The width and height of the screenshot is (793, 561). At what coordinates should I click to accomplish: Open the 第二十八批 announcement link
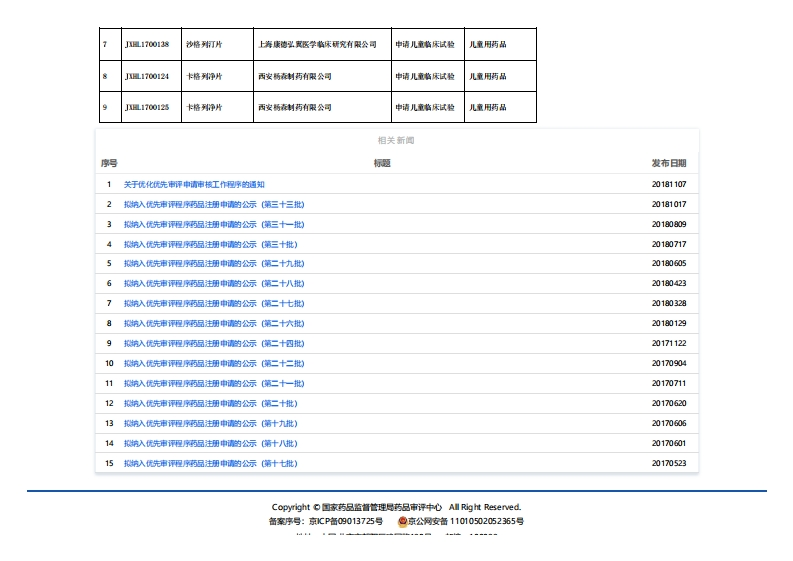pyautogui.click(x=213, y=284)
